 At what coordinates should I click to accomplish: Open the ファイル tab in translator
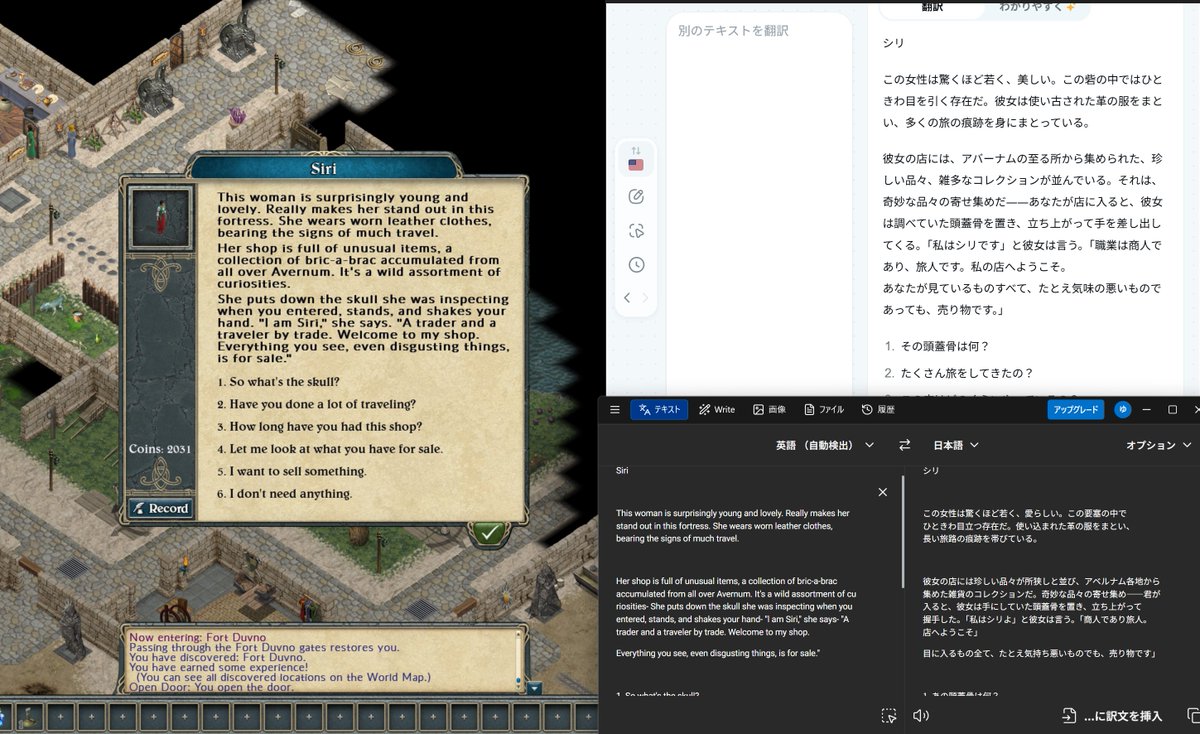[824, 409]
